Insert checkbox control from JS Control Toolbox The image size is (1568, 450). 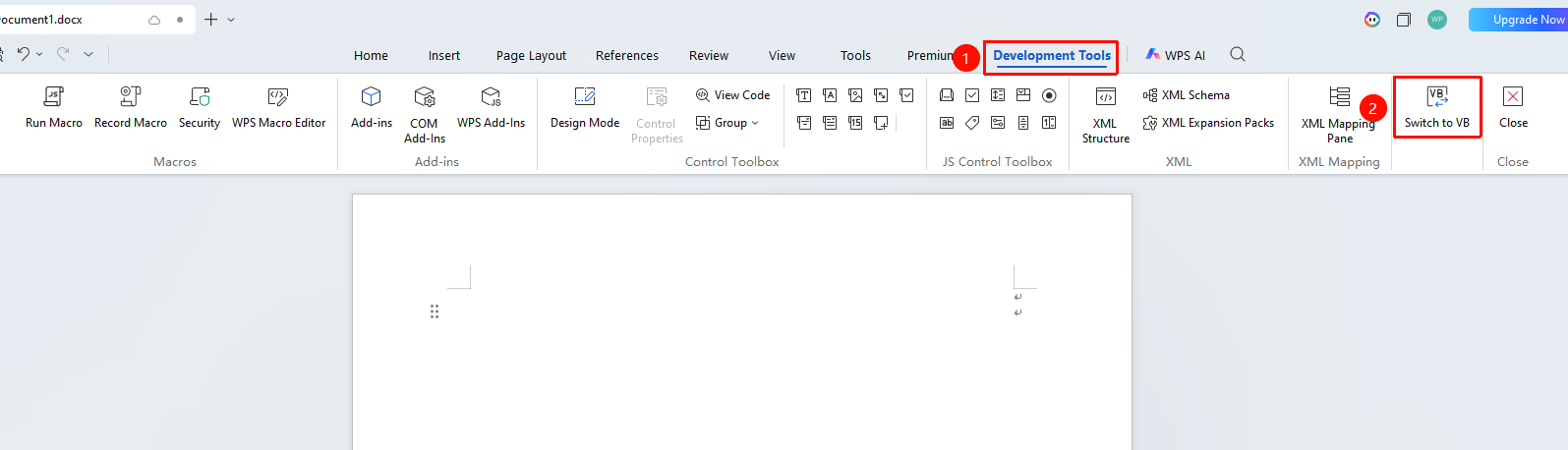tap(972, 95)
